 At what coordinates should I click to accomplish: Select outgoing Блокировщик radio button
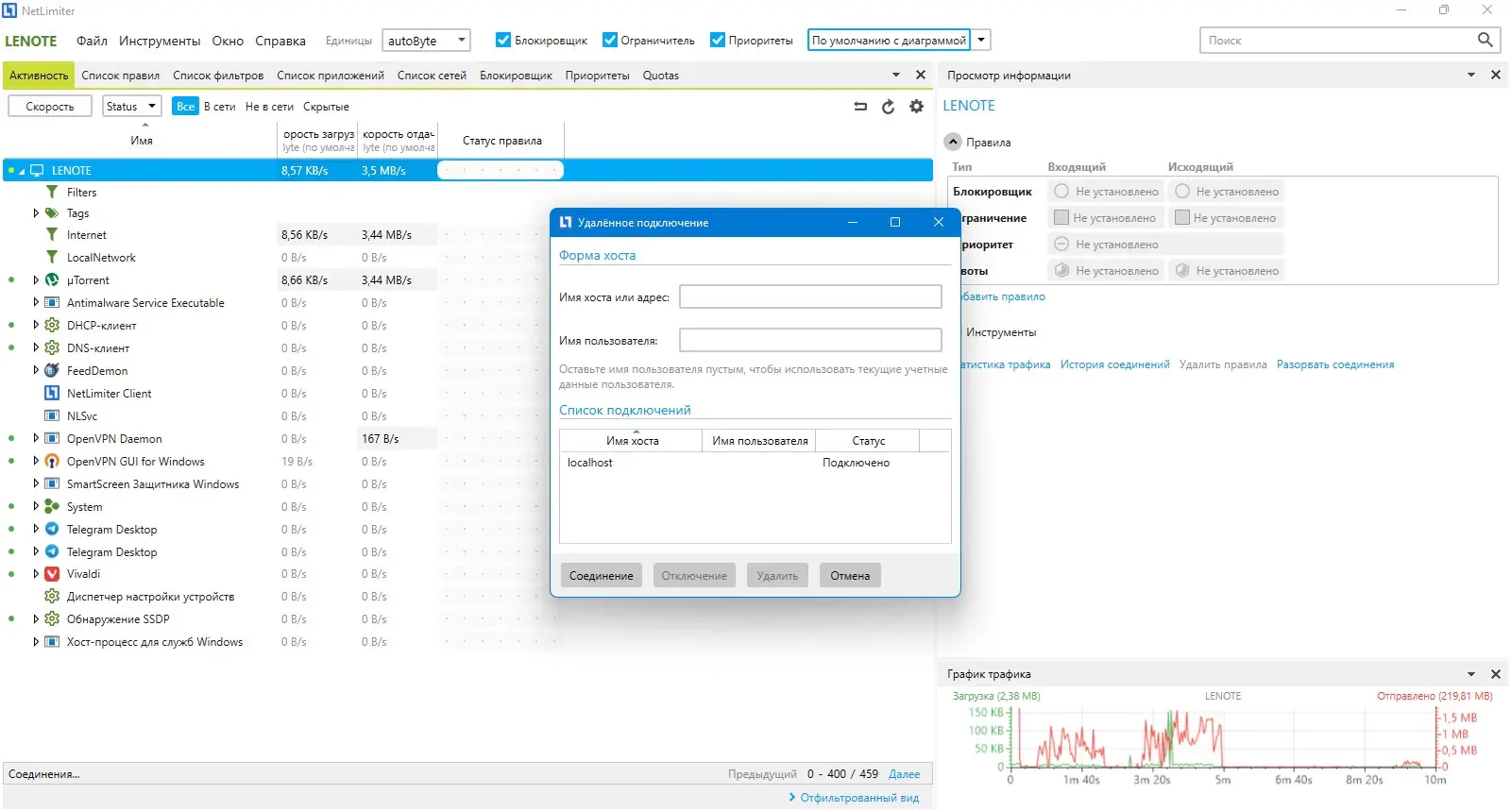[x=1181, y=192]
